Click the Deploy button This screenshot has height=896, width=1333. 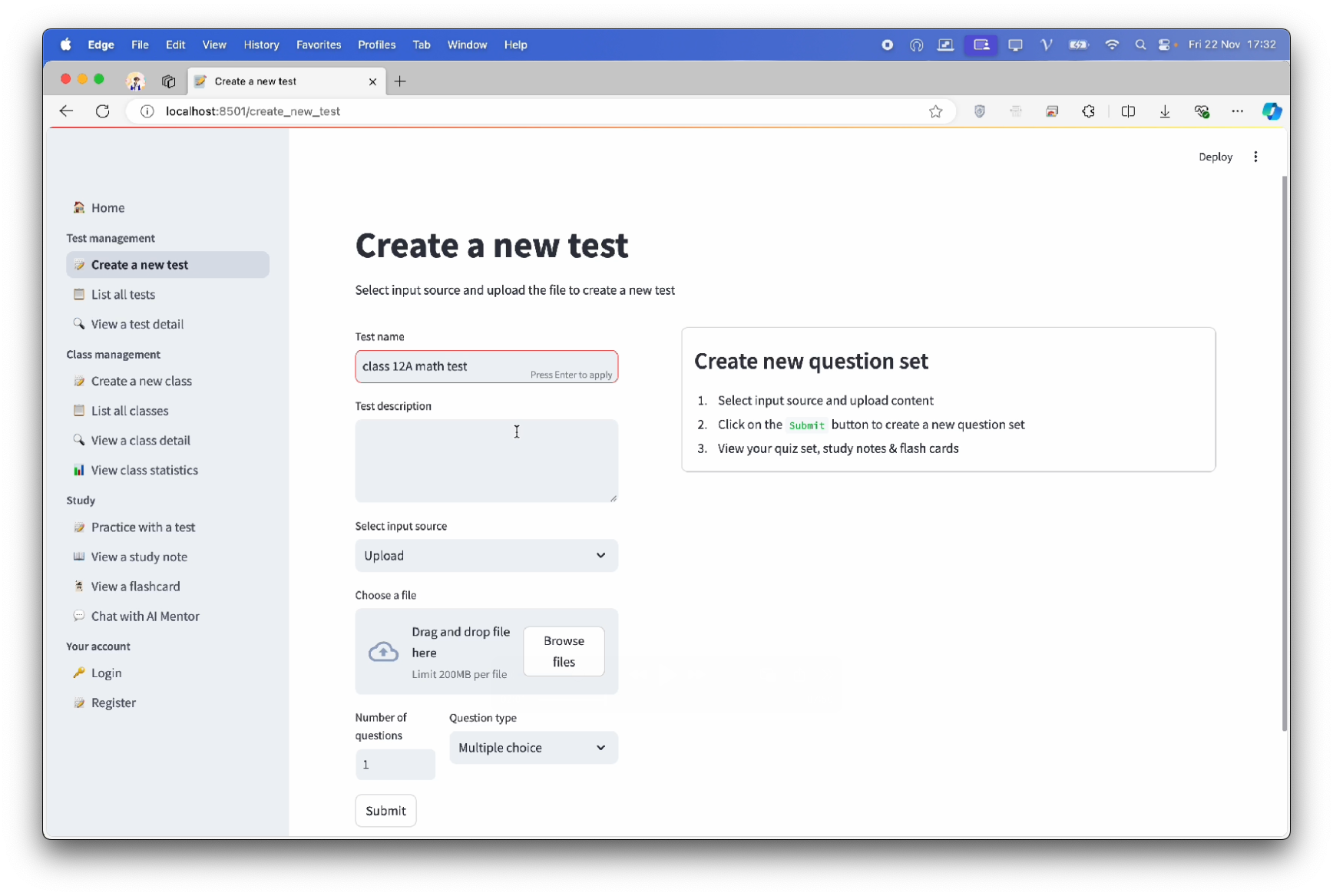coord(1215,157)
